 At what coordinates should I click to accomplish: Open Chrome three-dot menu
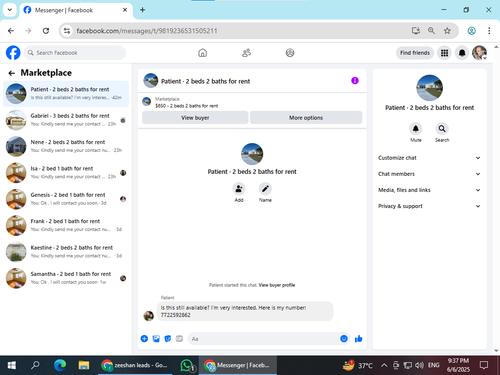pos(489,31)
